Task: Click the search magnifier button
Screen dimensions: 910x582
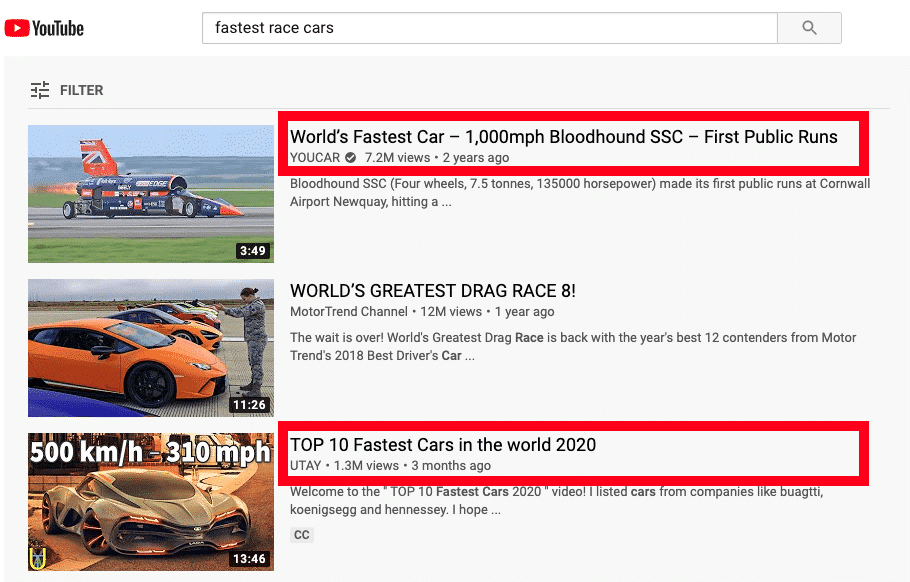Action: (x=809, y=28)
